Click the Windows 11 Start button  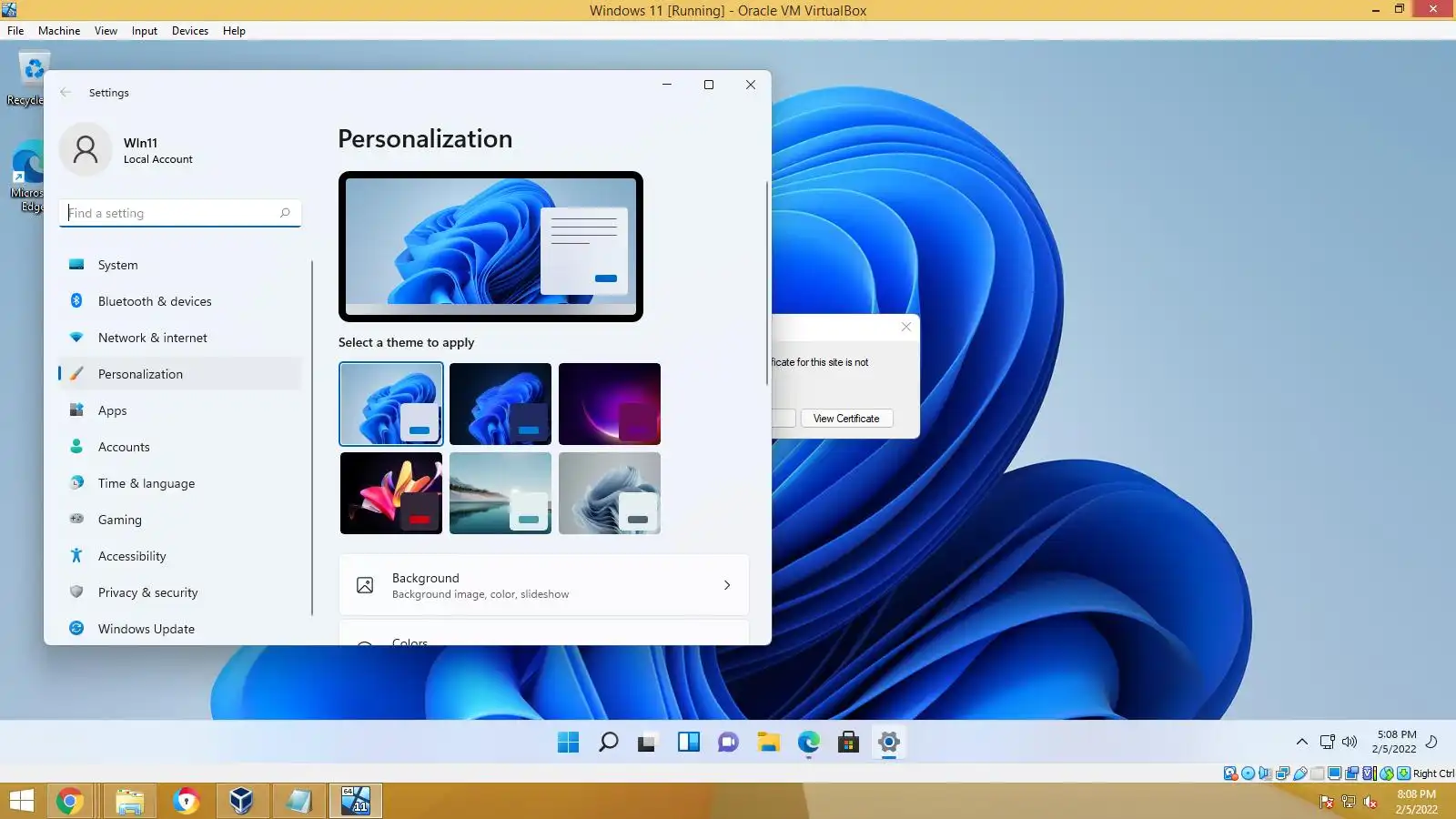pos(569,743)
